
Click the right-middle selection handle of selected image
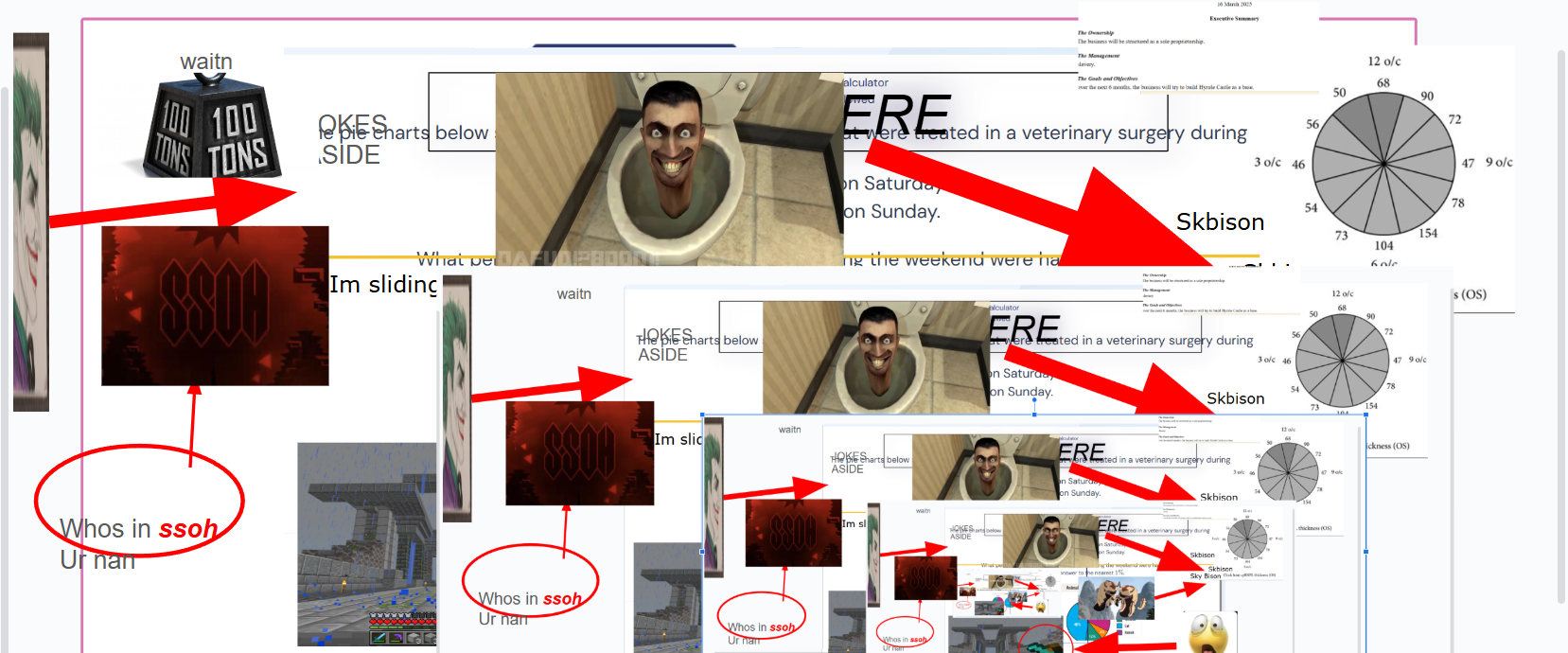[x=1365, y=551]
